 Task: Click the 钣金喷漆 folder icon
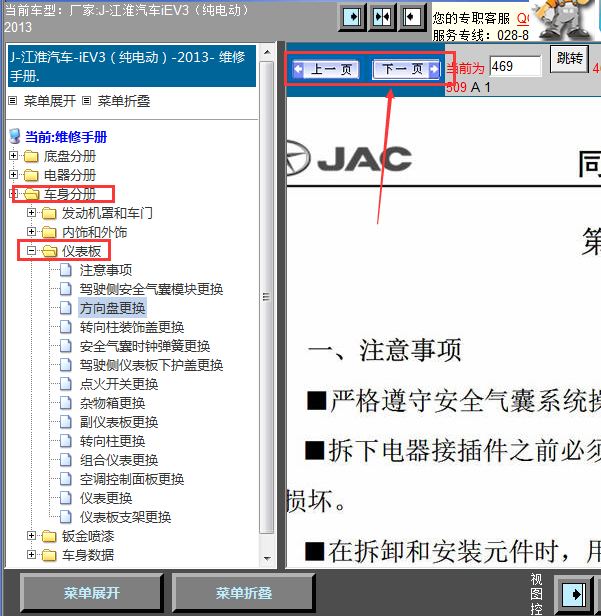click(x=49, y=536)
